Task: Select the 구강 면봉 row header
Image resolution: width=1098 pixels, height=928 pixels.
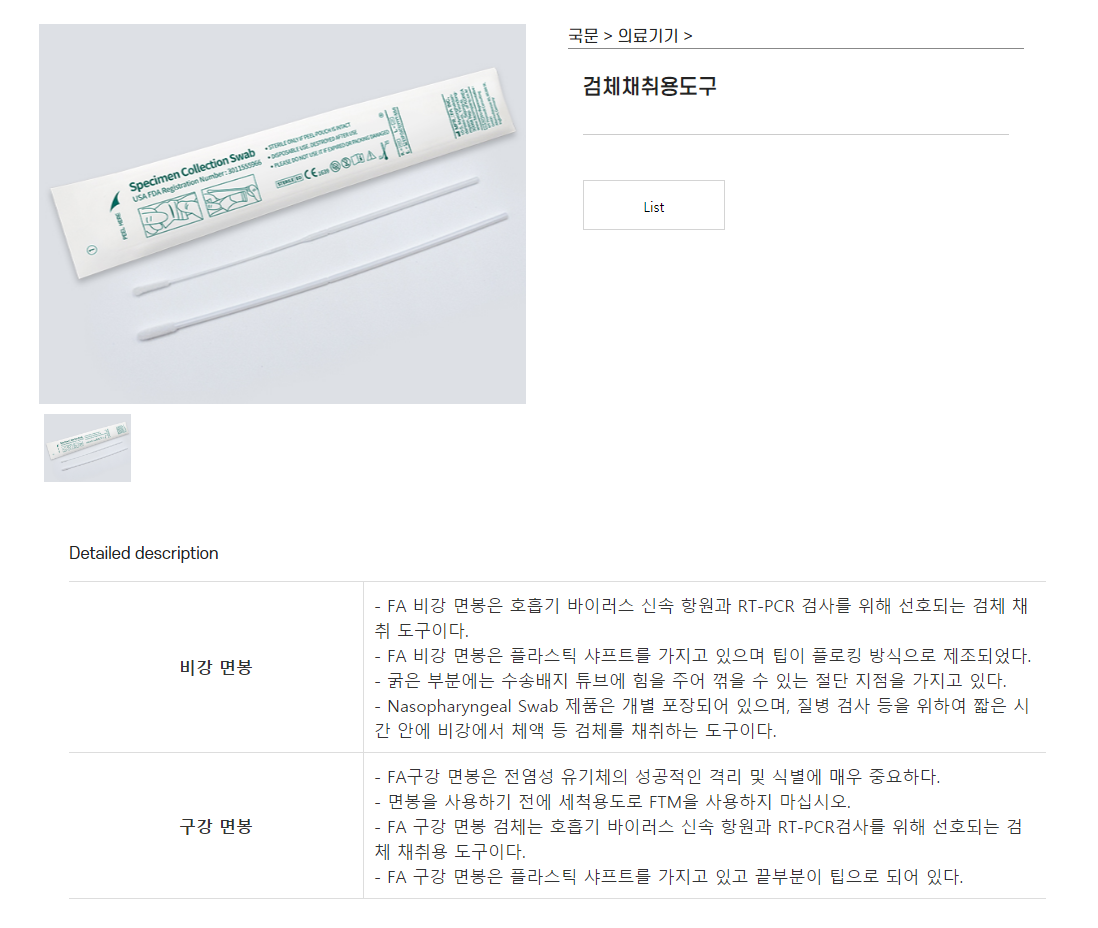Action: coord(216,826)
